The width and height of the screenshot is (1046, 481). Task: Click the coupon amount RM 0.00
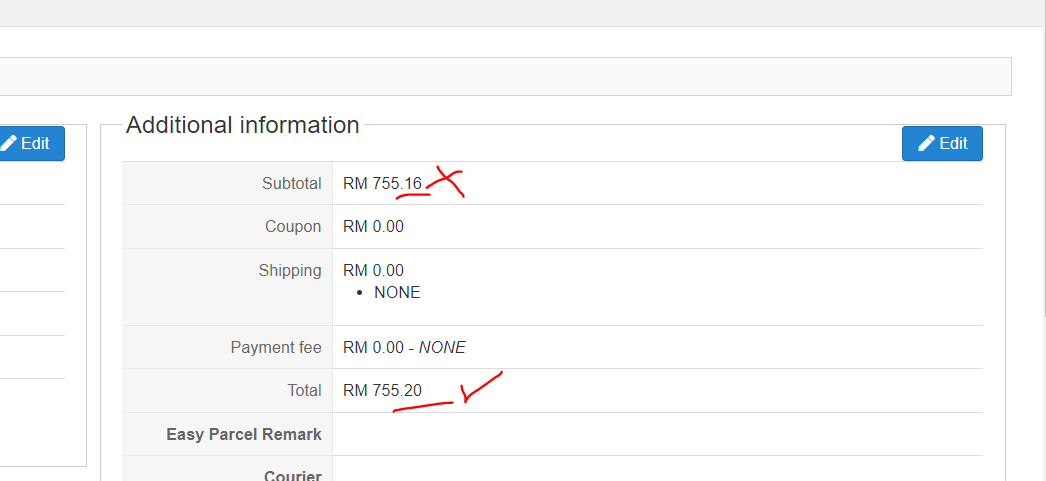click(x=373, y=227)
